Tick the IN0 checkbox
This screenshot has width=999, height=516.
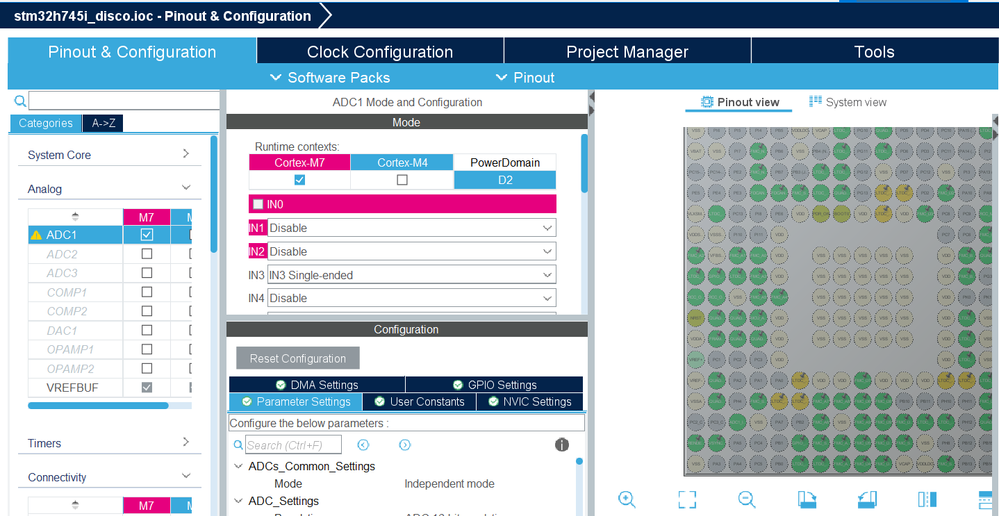pos(258,204)
